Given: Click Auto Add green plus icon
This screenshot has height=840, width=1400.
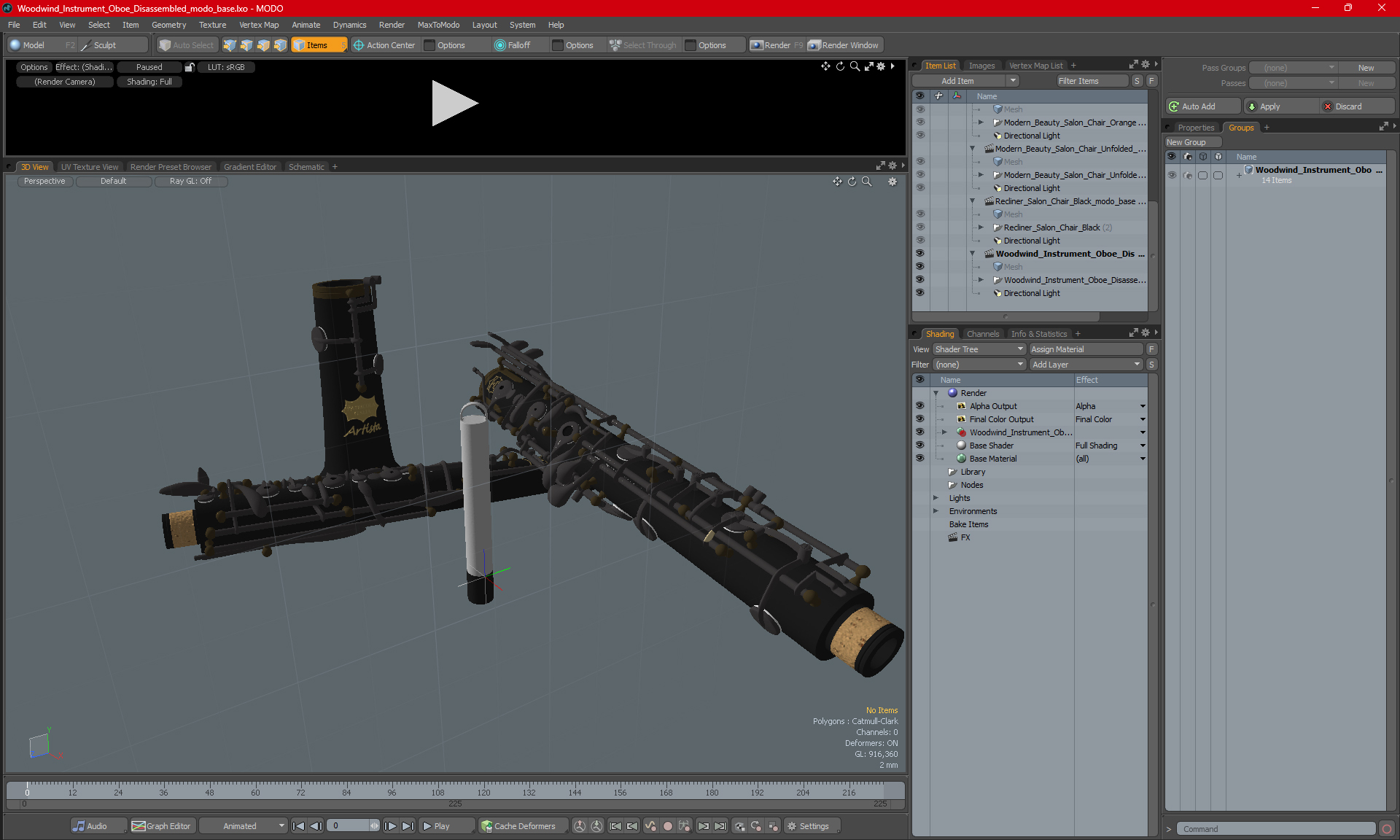Looking at the screenshot, I should point(1174,106).
